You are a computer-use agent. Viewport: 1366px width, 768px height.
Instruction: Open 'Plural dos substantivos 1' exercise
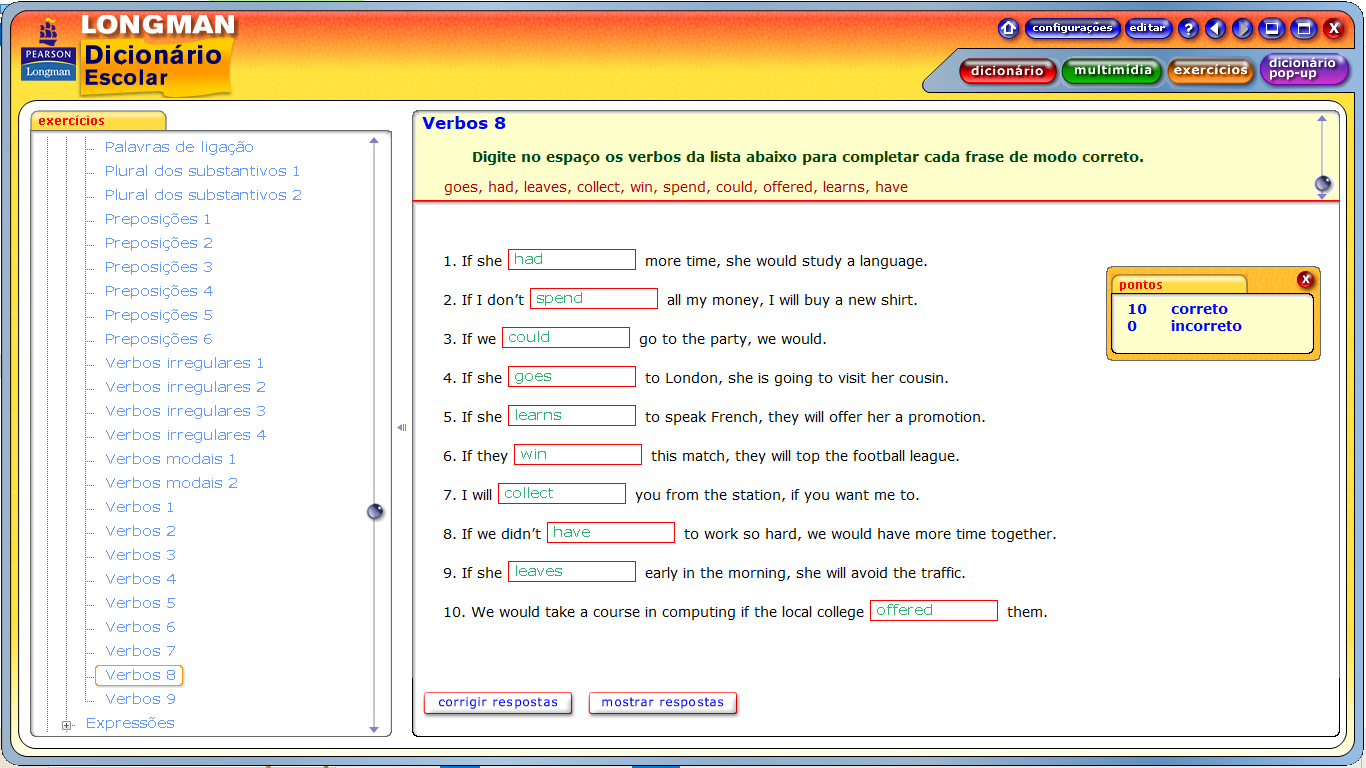point(202,171)
